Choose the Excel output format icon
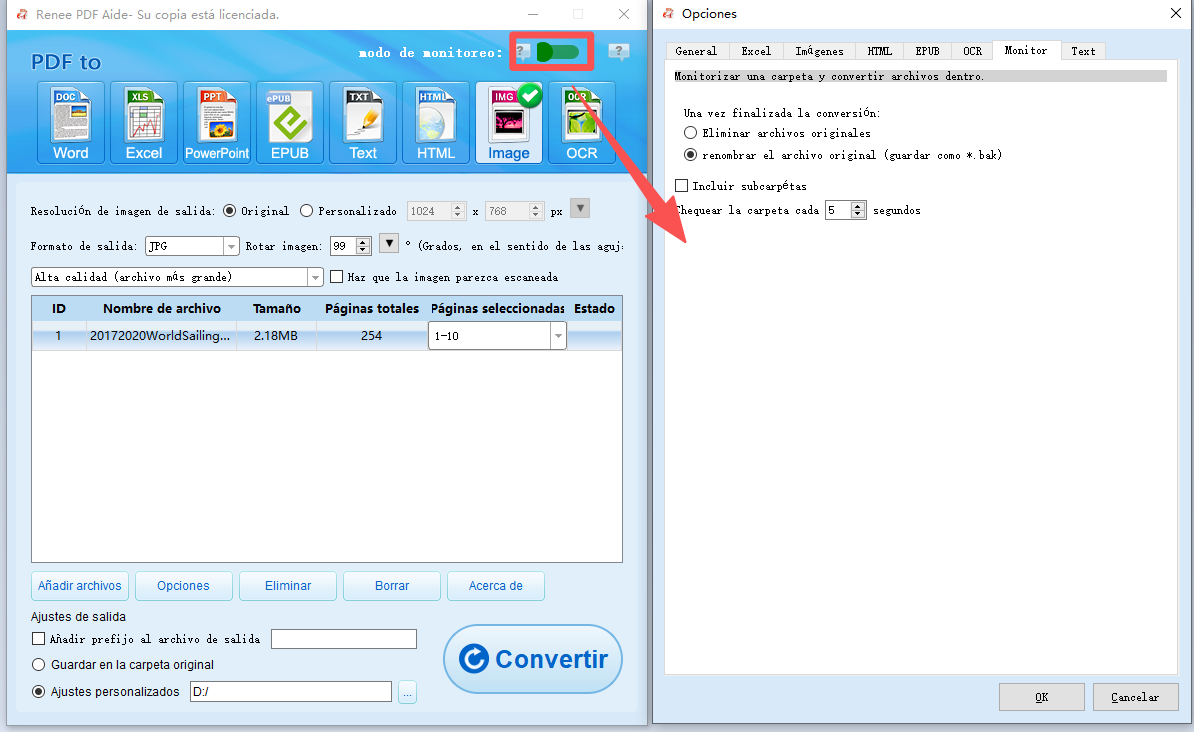 tap(144, 122)
